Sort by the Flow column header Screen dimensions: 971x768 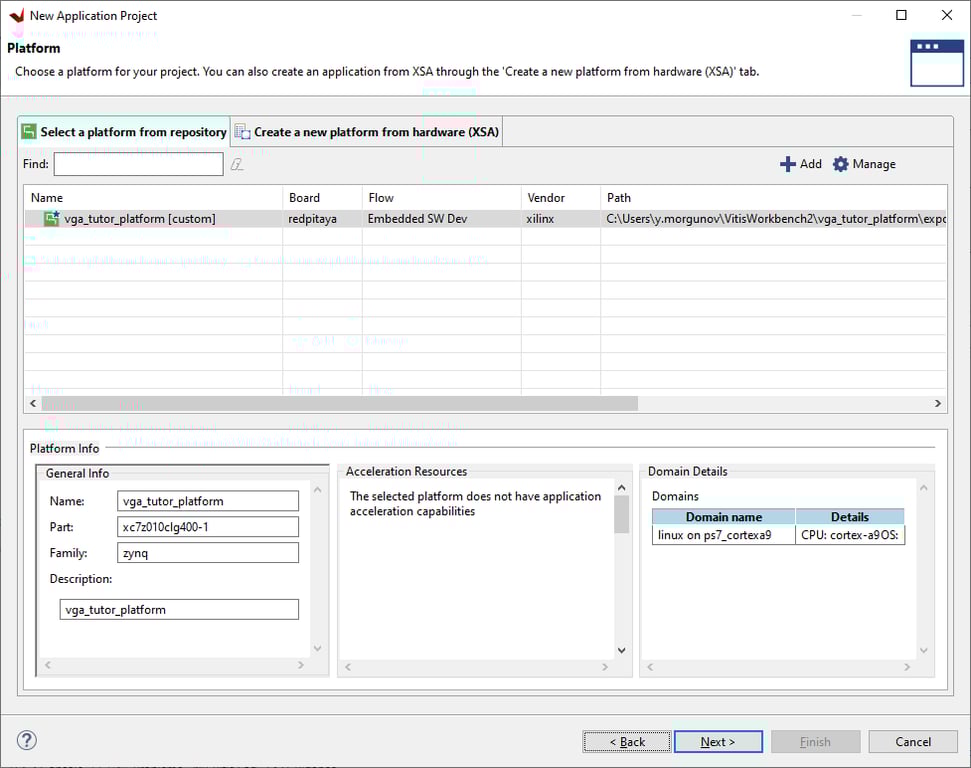(x=442, y=198)
